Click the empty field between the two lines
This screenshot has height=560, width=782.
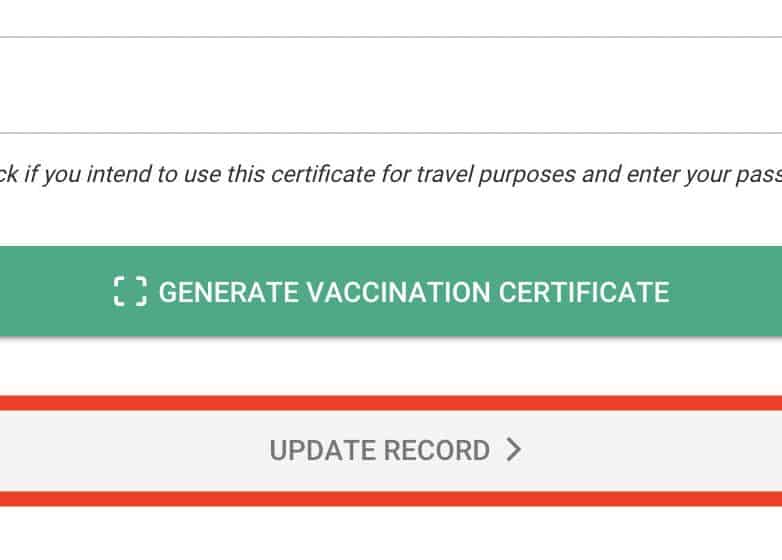pos(391,86)
